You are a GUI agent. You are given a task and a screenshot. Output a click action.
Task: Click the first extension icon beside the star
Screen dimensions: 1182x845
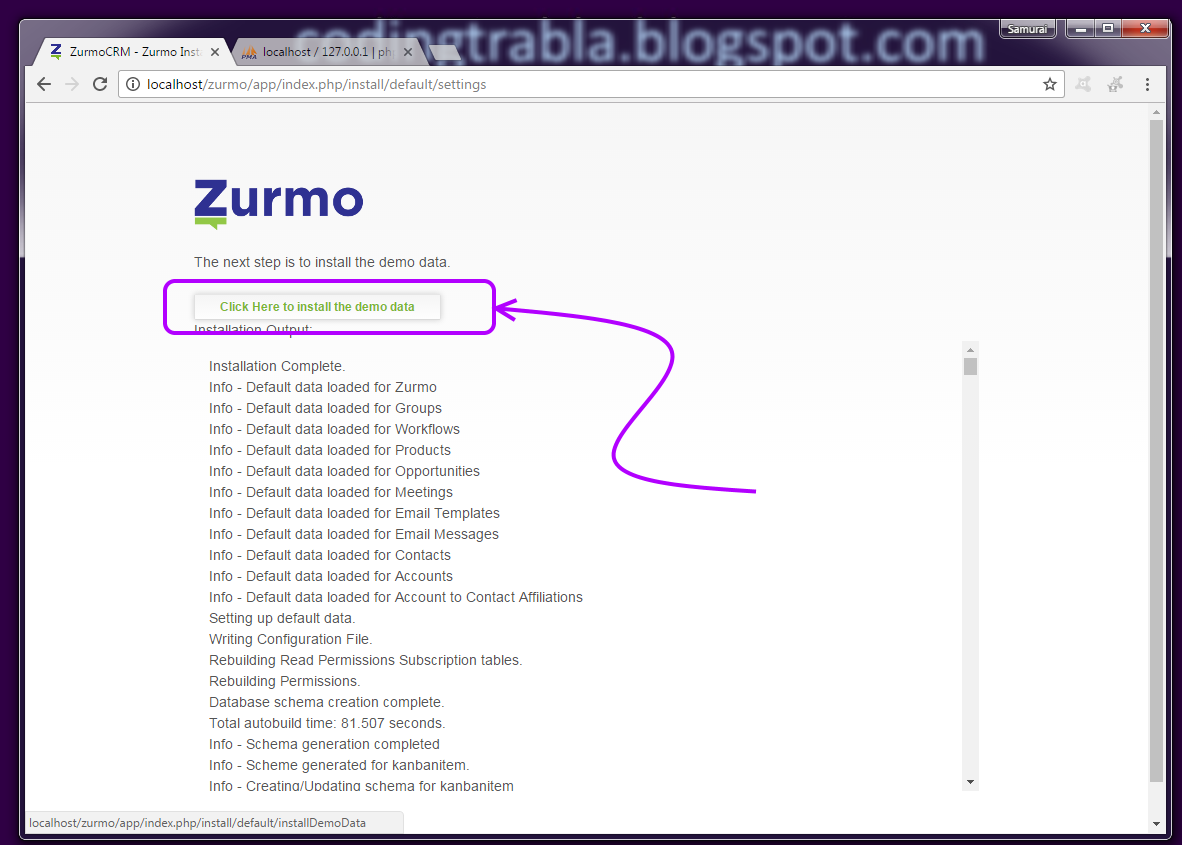pyautogui.click(x=1083, y=84)
